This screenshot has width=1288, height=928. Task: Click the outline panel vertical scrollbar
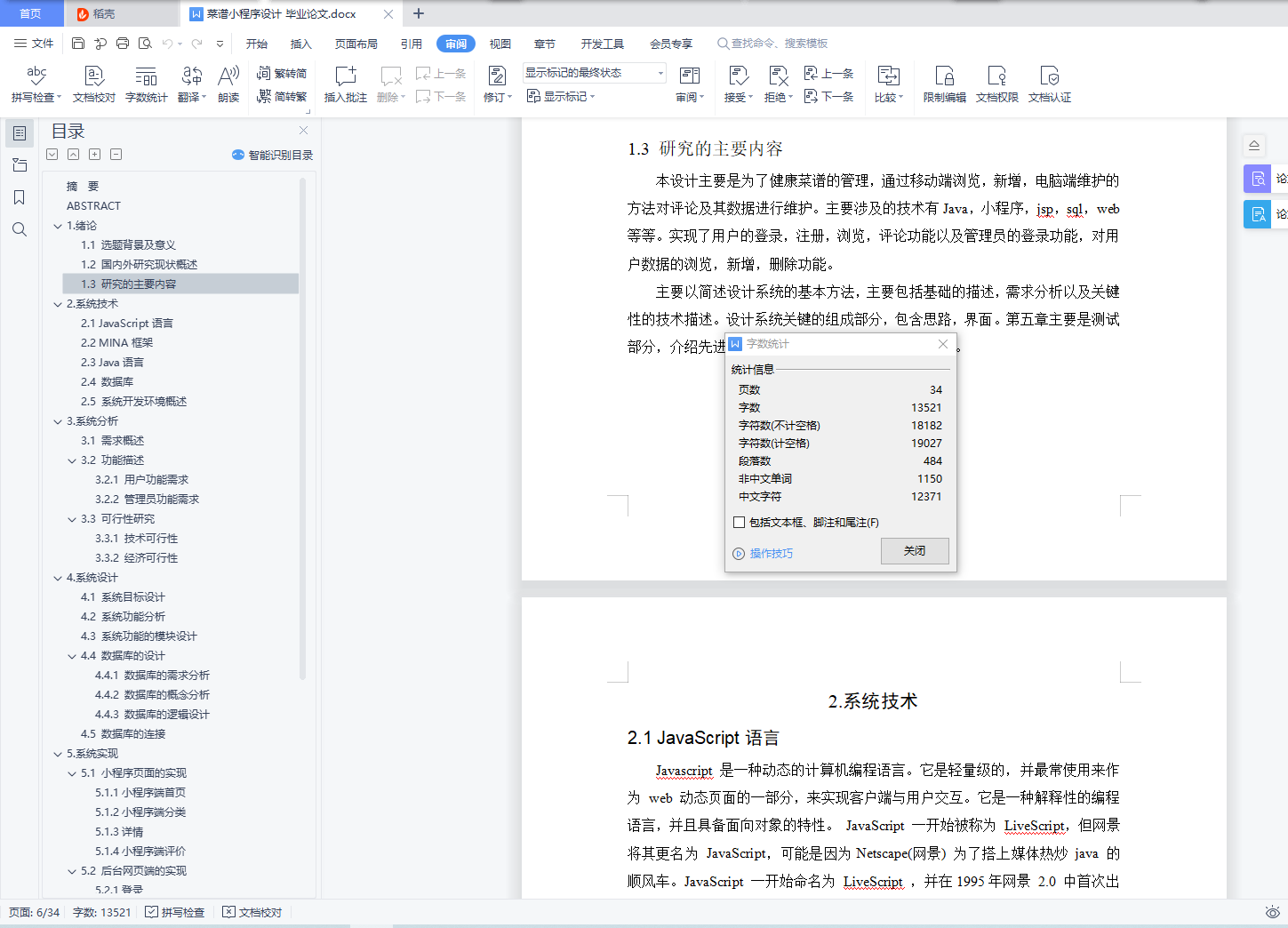click(x=302, y=428)
